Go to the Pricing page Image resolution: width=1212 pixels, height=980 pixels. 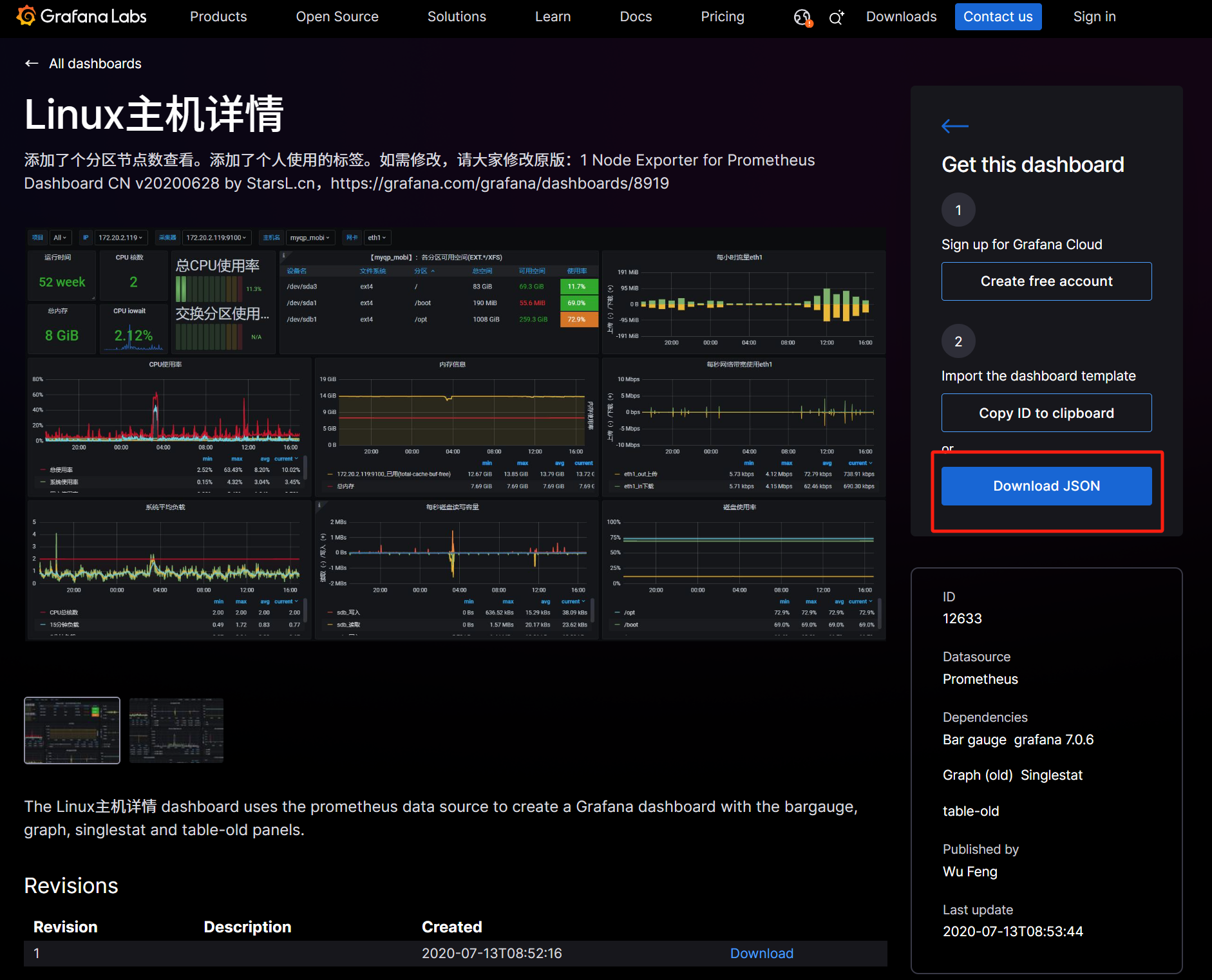coord(722,17)
